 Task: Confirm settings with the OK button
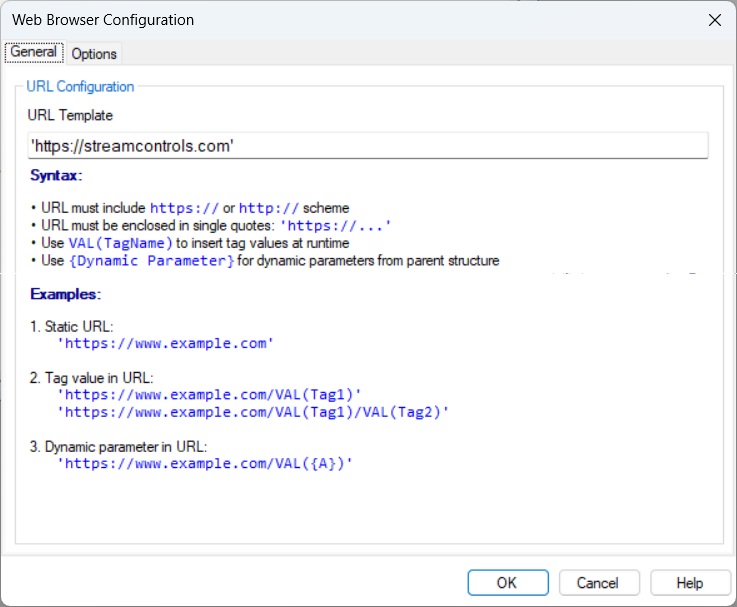click(x=507, y=583)
